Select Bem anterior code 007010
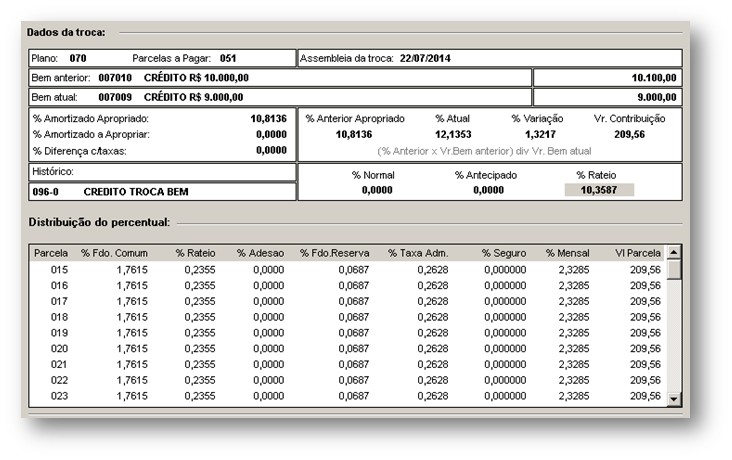Screen dimensions: 732x460 pos(115,78)
